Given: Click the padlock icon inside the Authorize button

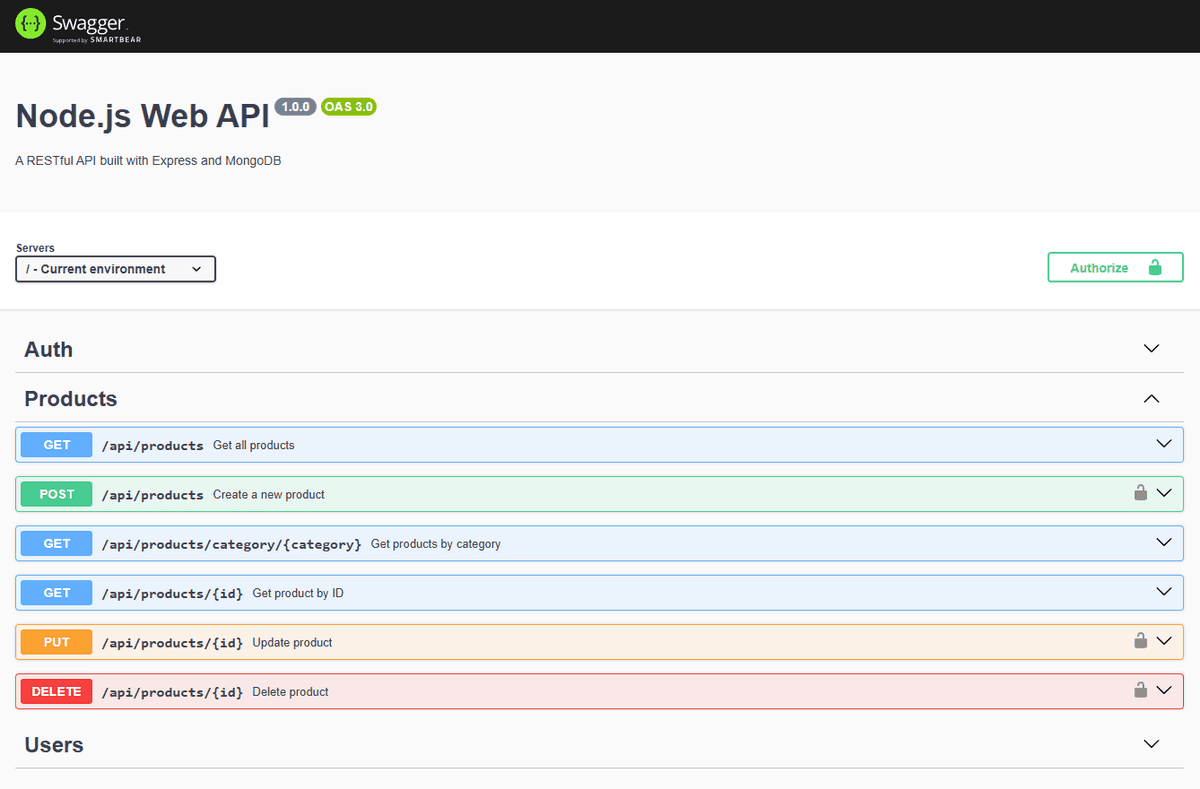Looking at the screenshot, I should [1154, 268].
